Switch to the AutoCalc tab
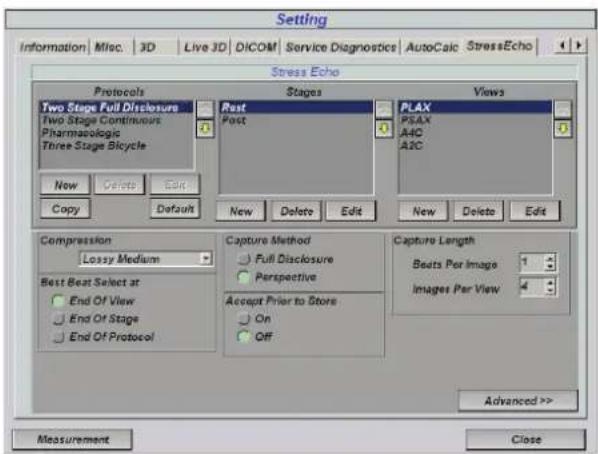 [432, 47]
